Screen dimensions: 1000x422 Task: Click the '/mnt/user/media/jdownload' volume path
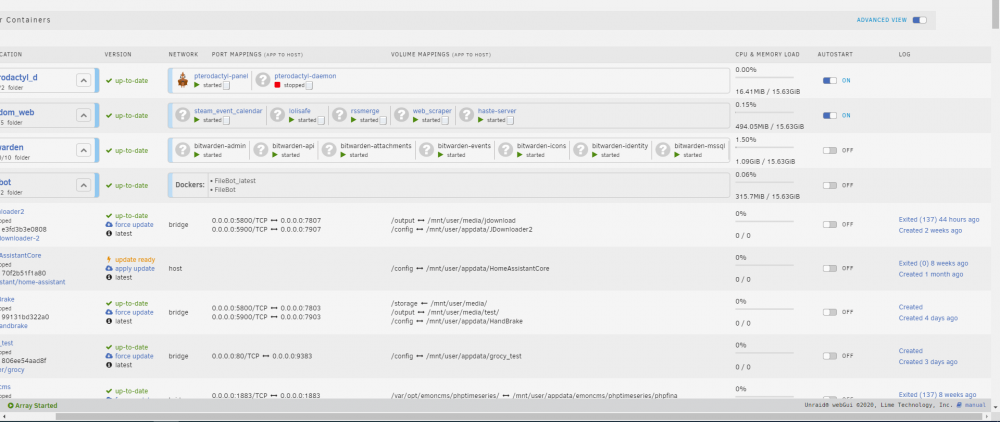[x=470, y=221]
